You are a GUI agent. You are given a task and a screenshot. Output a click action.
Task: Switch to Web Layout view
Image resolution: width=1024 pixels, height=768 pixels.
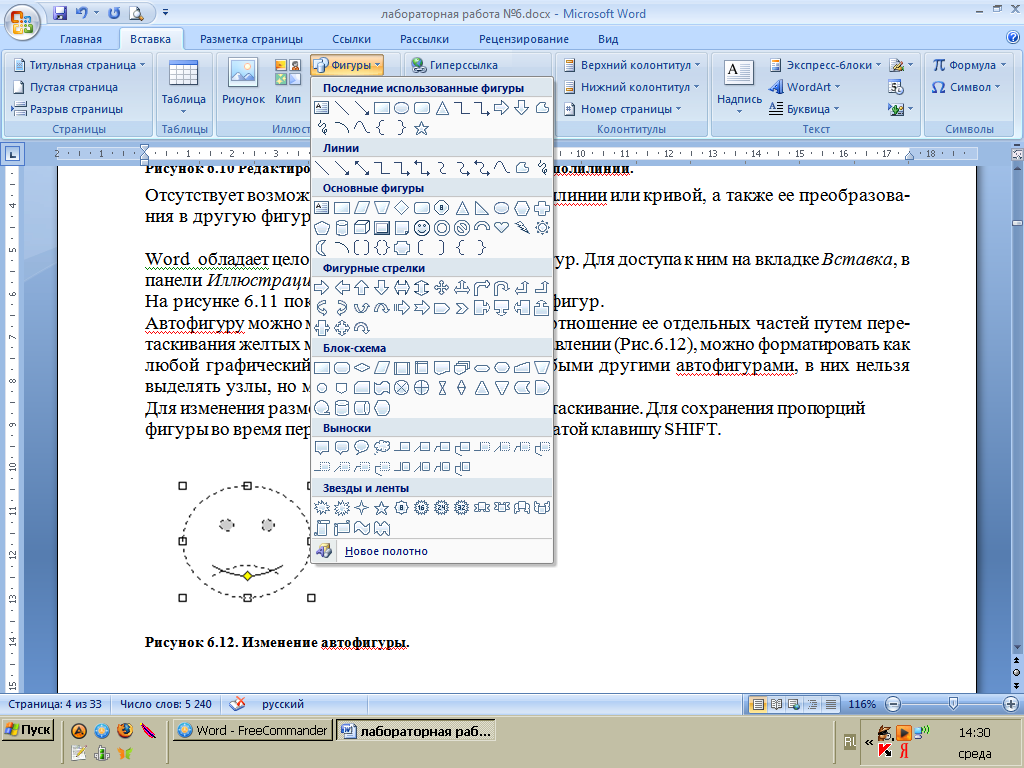pyautogui.click(x=794, y=704)
